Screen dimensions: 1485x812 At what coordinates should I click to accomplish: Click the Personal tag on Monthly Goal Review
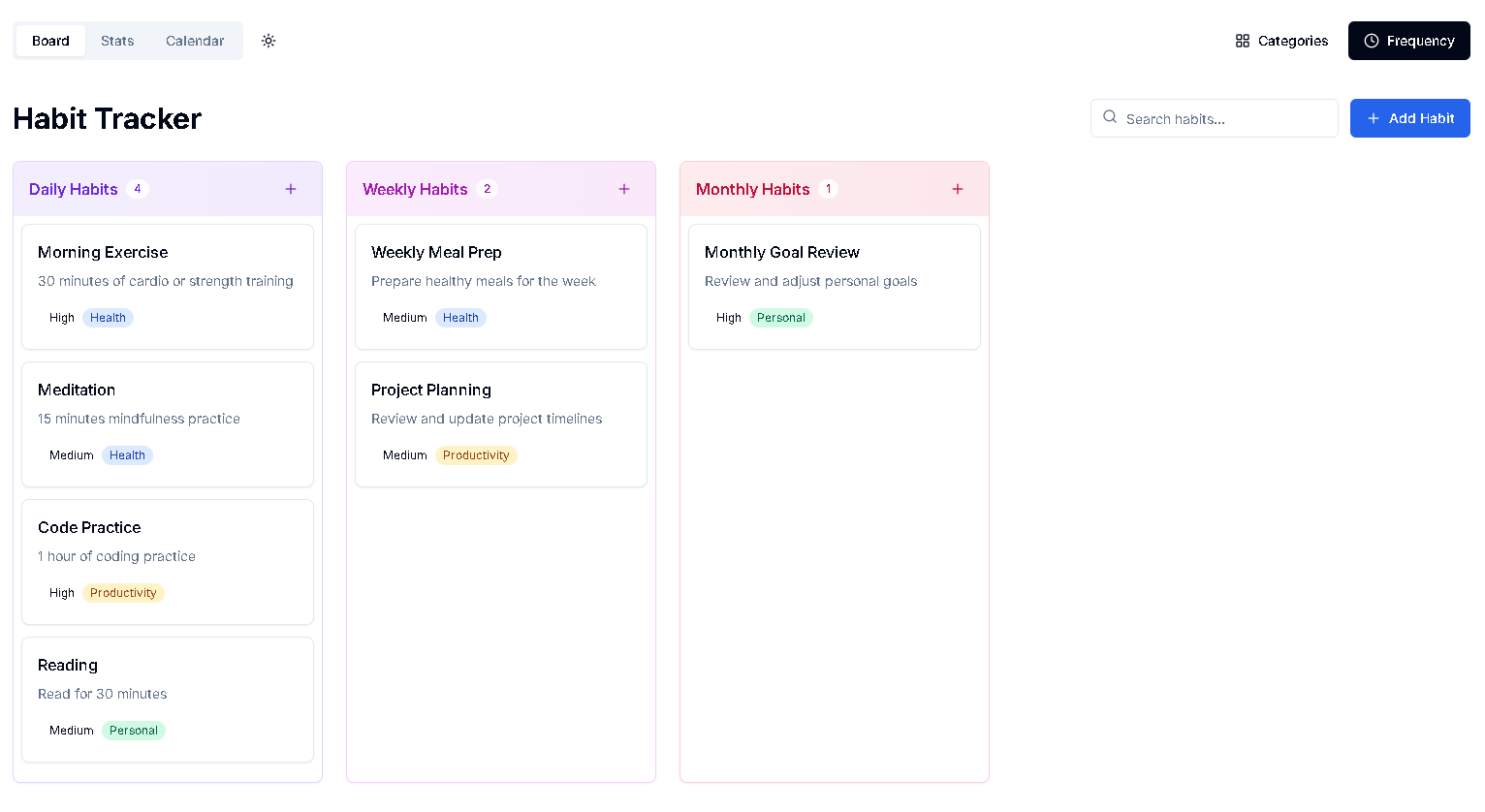tap(780, 318)
